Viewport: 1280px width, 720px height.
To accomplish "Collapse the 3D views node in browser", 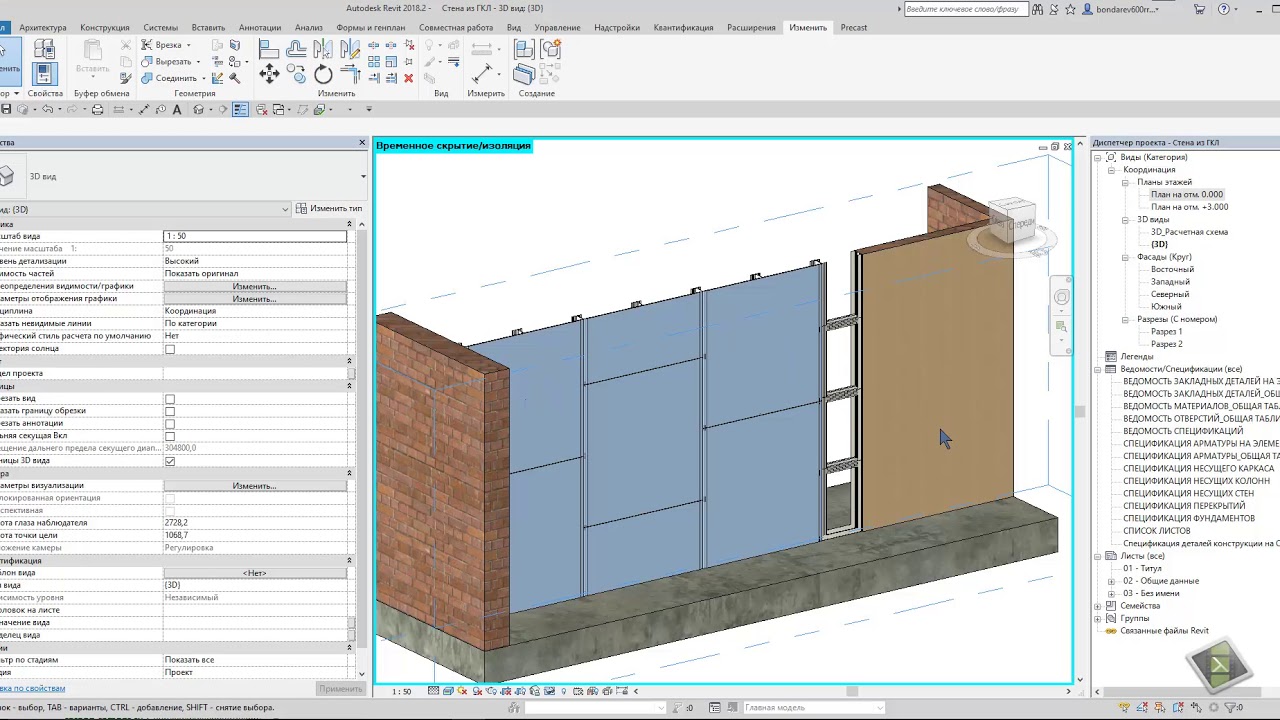I will point(1125,219).
